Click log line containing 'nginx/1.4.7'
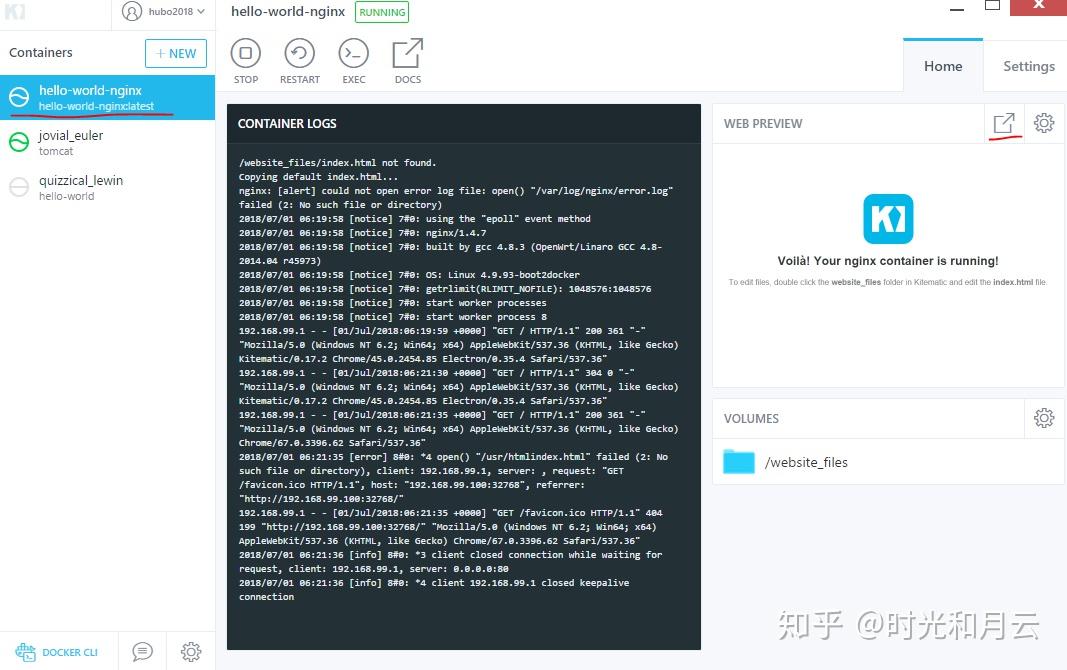Screen dimensions: 1067x670 [363, 233]
